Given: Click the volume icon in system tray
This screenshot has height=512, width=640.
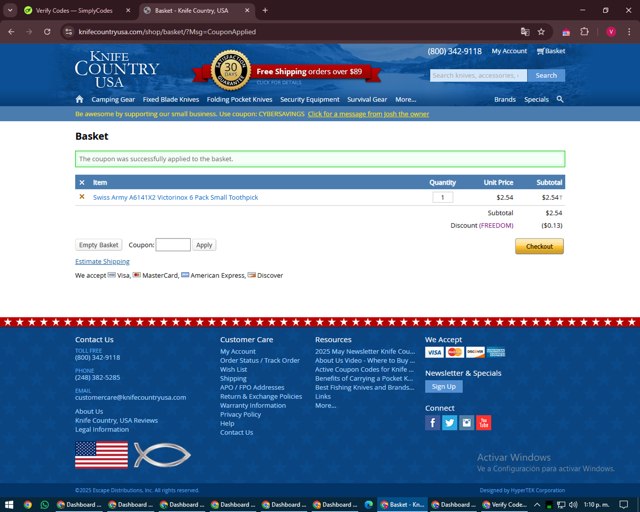Looking at the screenshot, I should click(573, 505).
